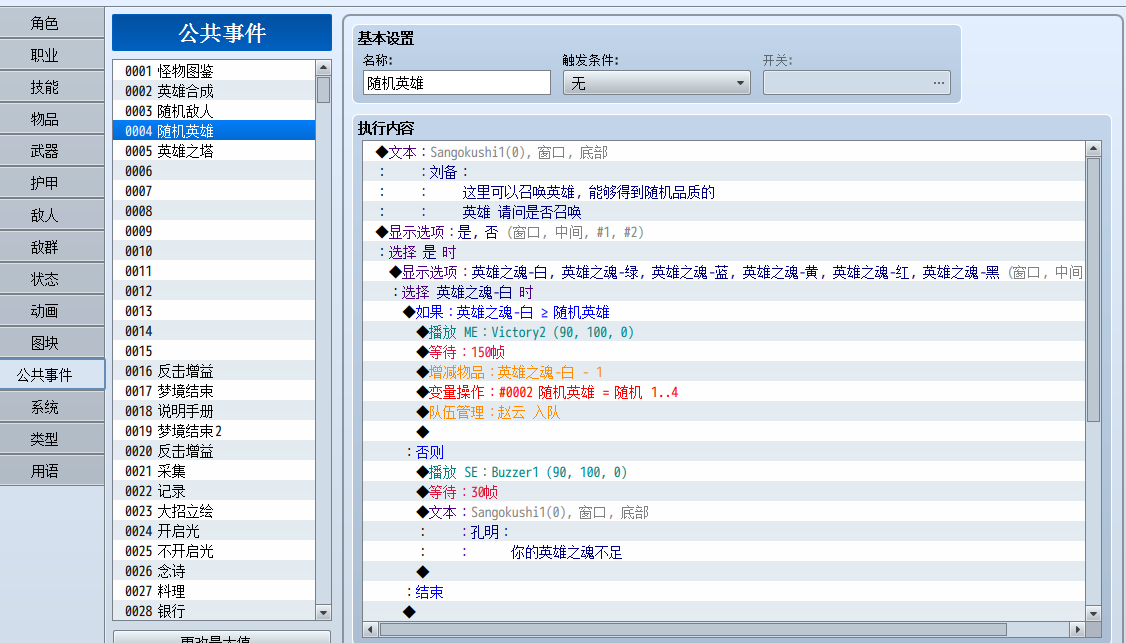1126x643 pixels.
Task: Click event list scrollbar down arrow
Action: (x=323, y=613)
